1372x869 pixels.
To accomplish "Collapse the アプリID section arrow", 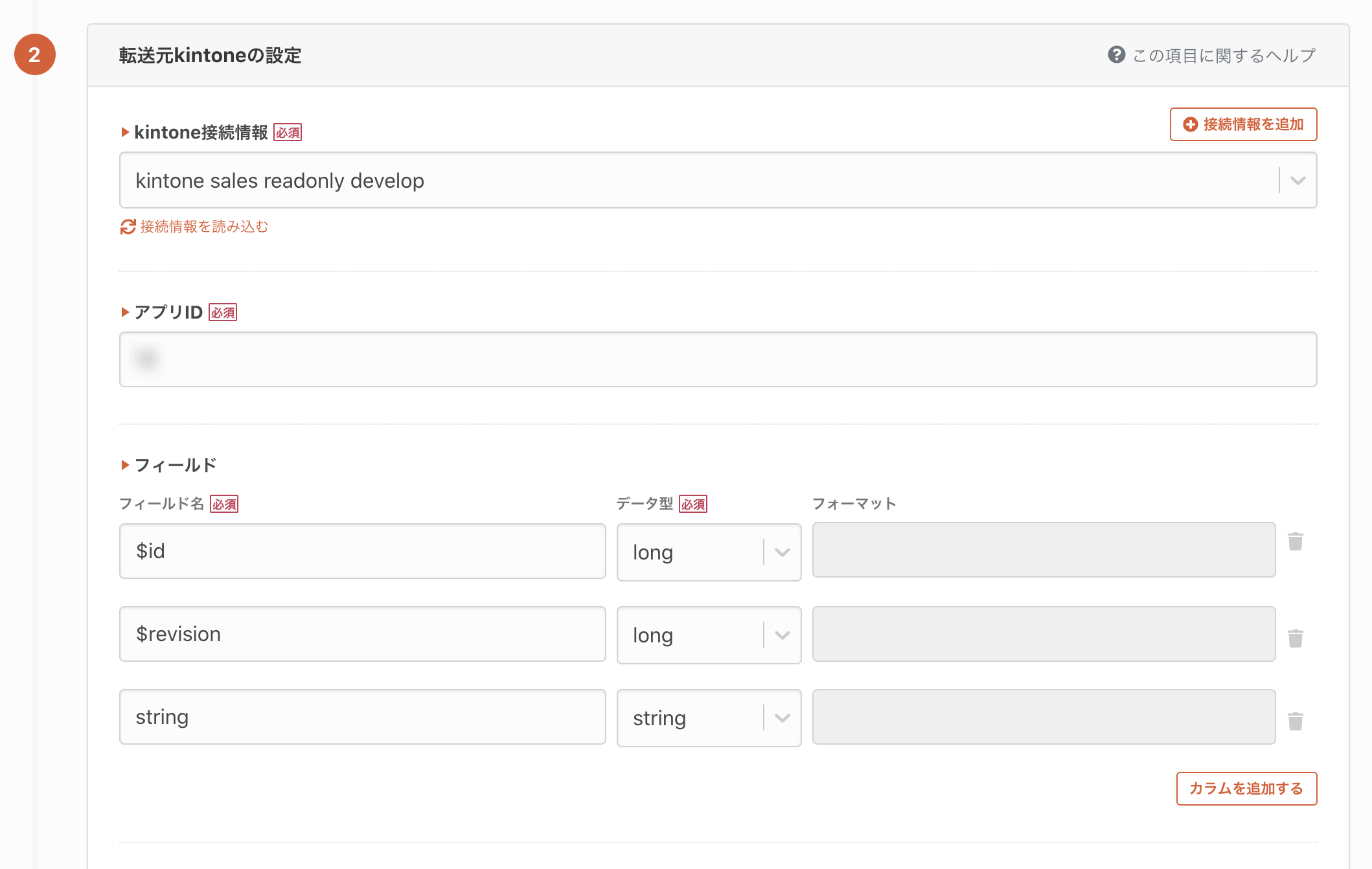I will (125, 312).
